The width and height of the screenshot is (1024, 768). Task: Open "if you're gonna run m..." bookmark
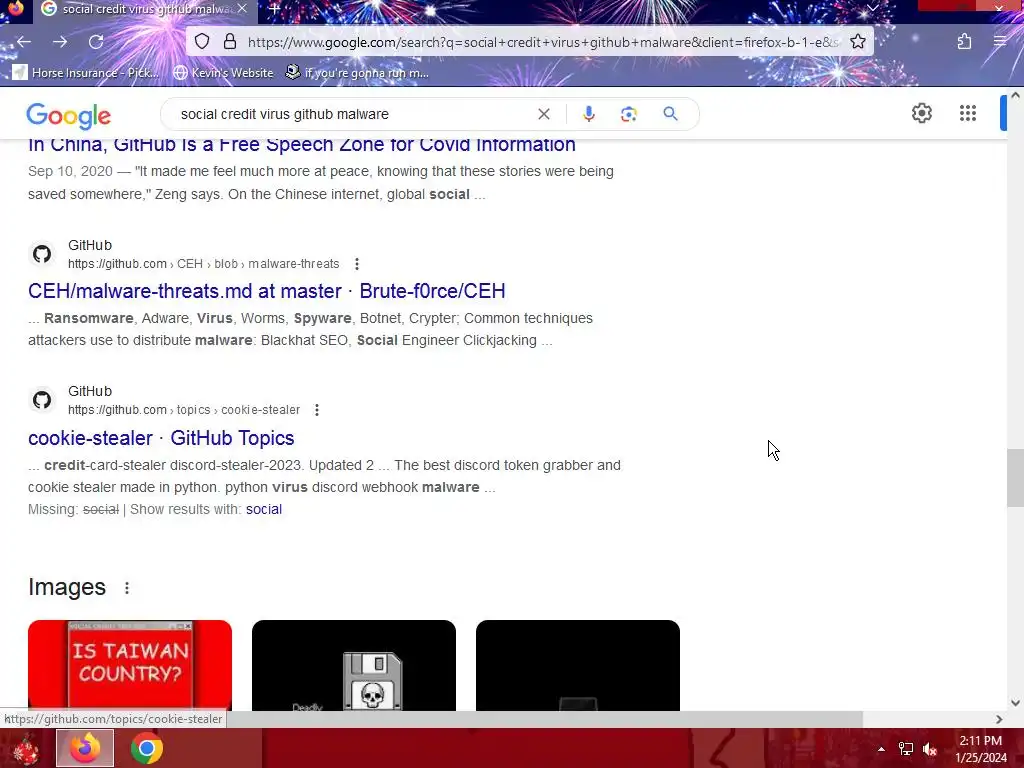(357, 72)
